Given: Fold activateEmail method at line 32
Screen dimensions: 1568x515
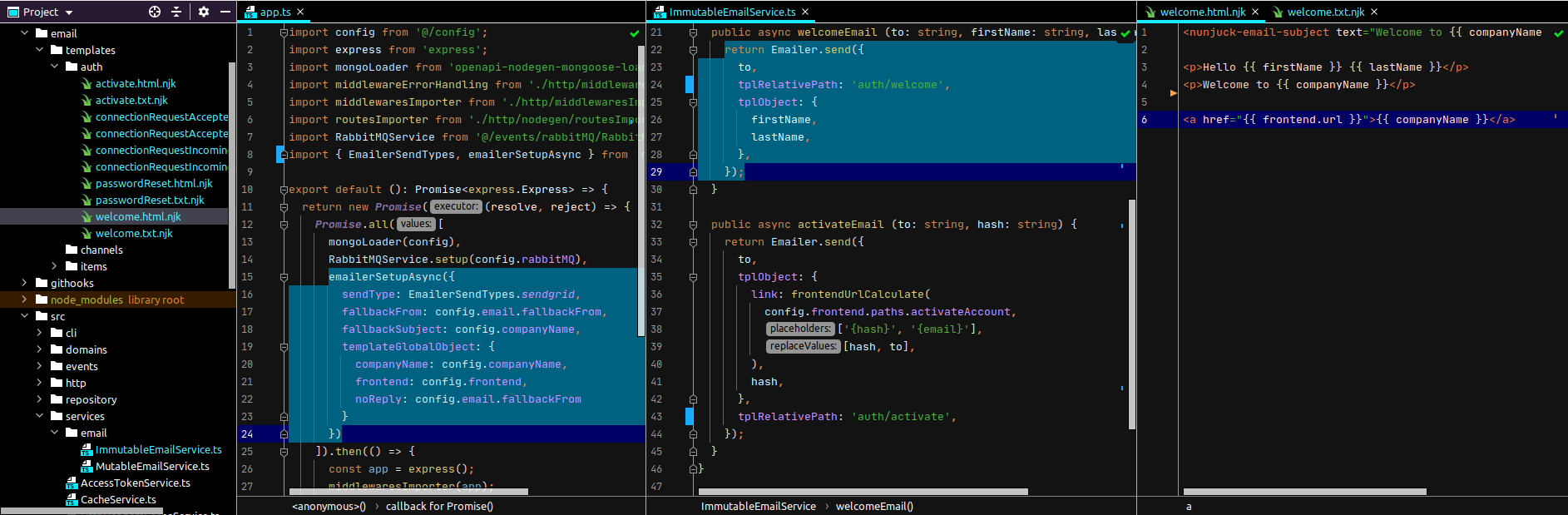Looking at the screenshot, I should click(x=693, y=225).
